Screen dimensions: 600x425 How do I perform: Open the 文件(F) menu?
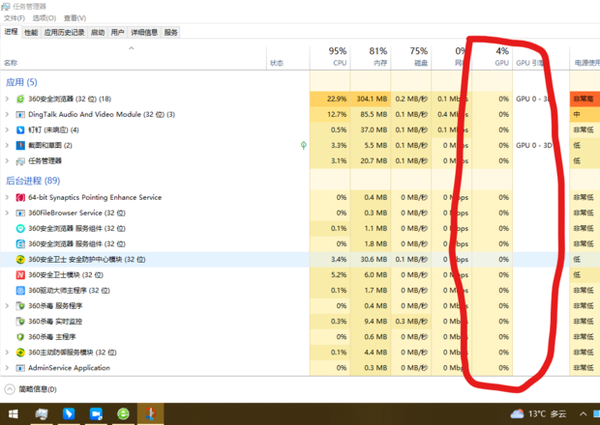click(14, 18)
